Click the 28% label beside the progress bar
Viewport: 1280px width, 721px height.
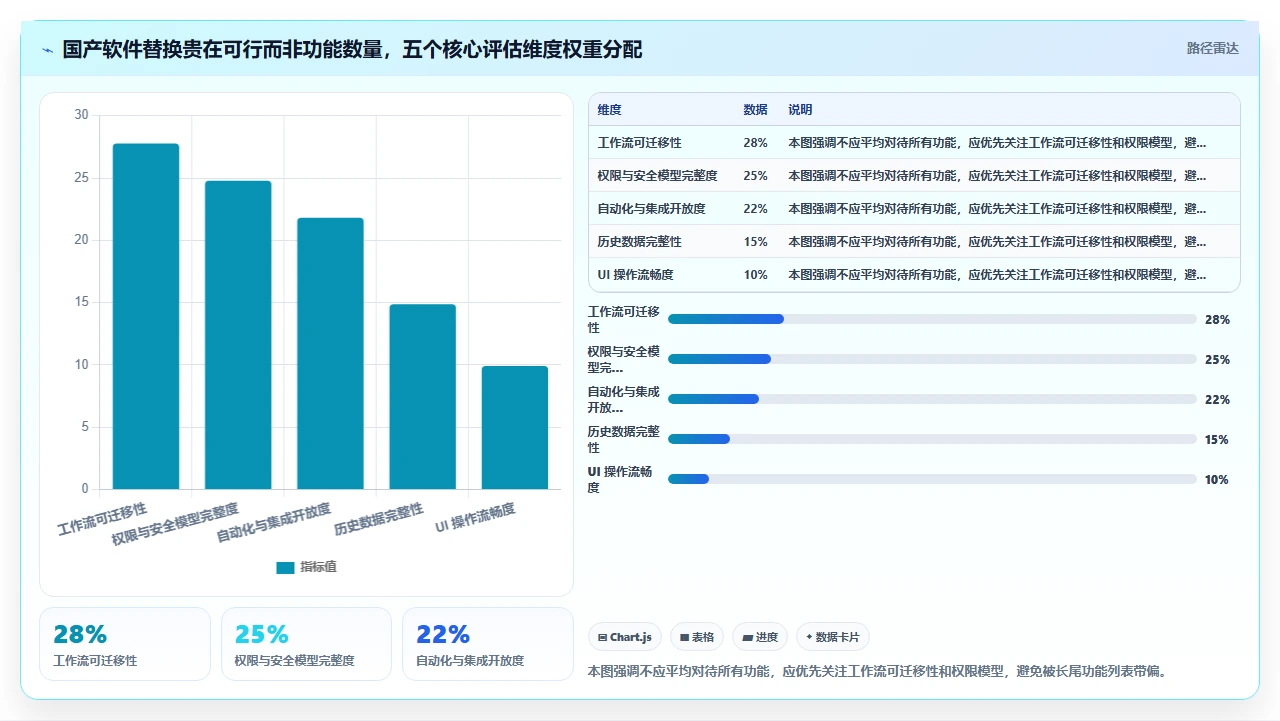point(1217,320)
